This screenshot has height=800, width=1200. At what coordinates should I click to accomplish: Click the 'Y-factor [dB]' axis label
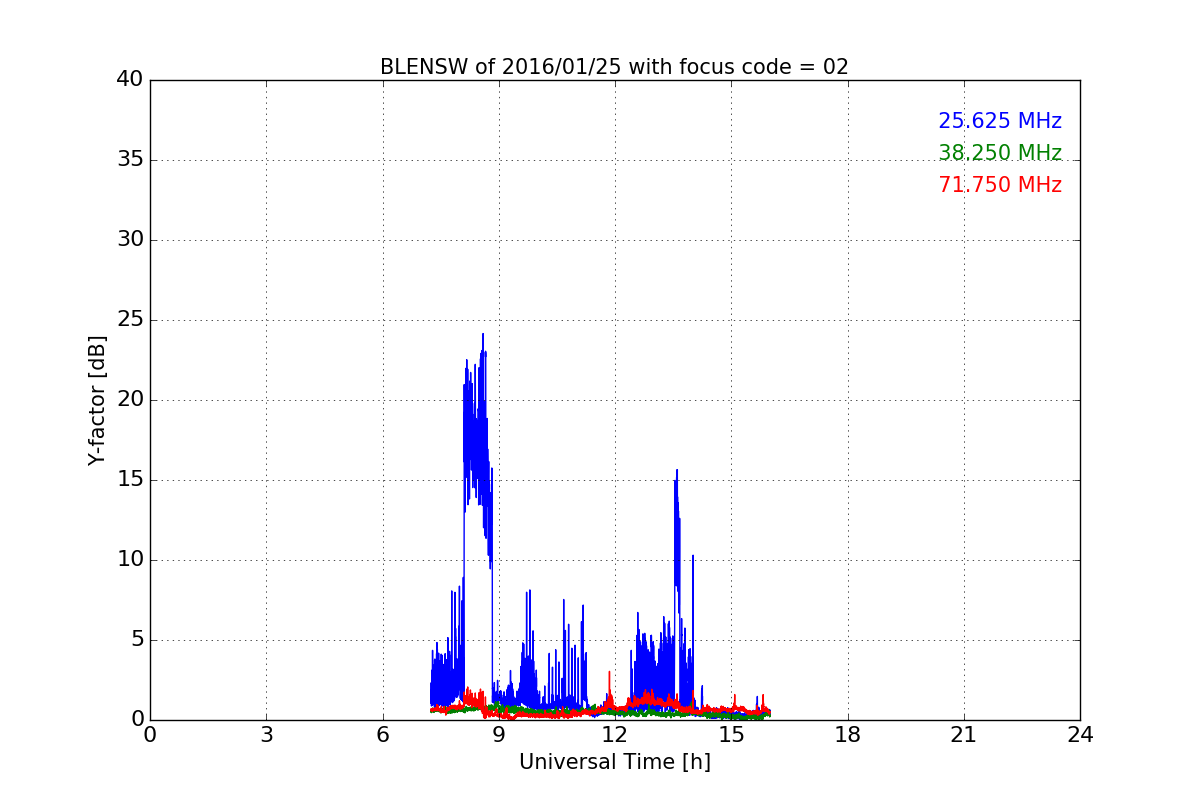pyautogui.click(x=97, y=400)
